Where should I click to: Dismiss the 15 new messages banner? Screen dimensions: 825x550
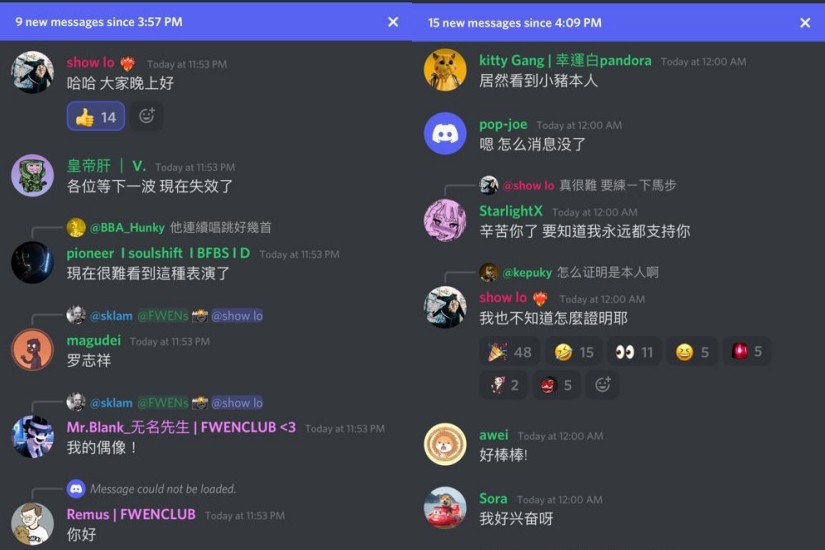click(805, 23)
